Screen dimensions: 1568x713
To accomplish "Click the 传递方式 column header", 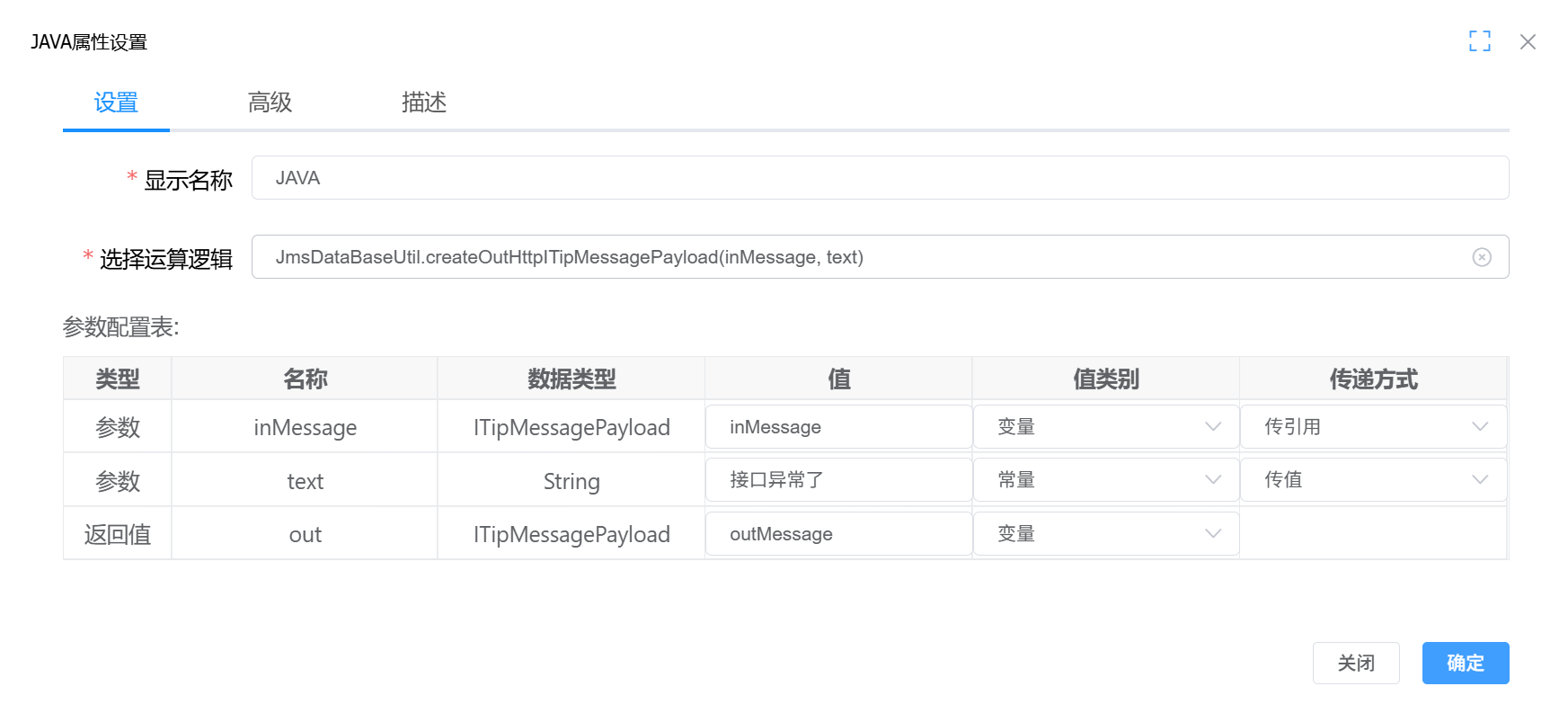I will 1372,379.
